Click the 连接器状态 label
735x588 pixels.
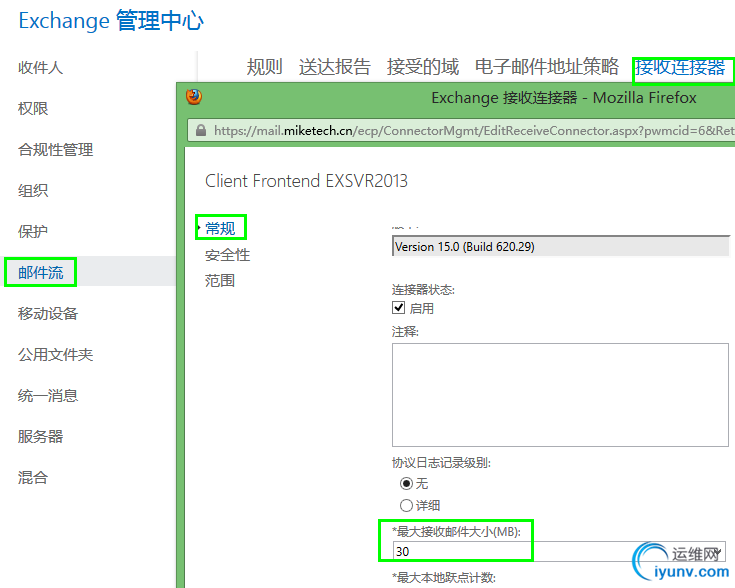click(423, 290)
